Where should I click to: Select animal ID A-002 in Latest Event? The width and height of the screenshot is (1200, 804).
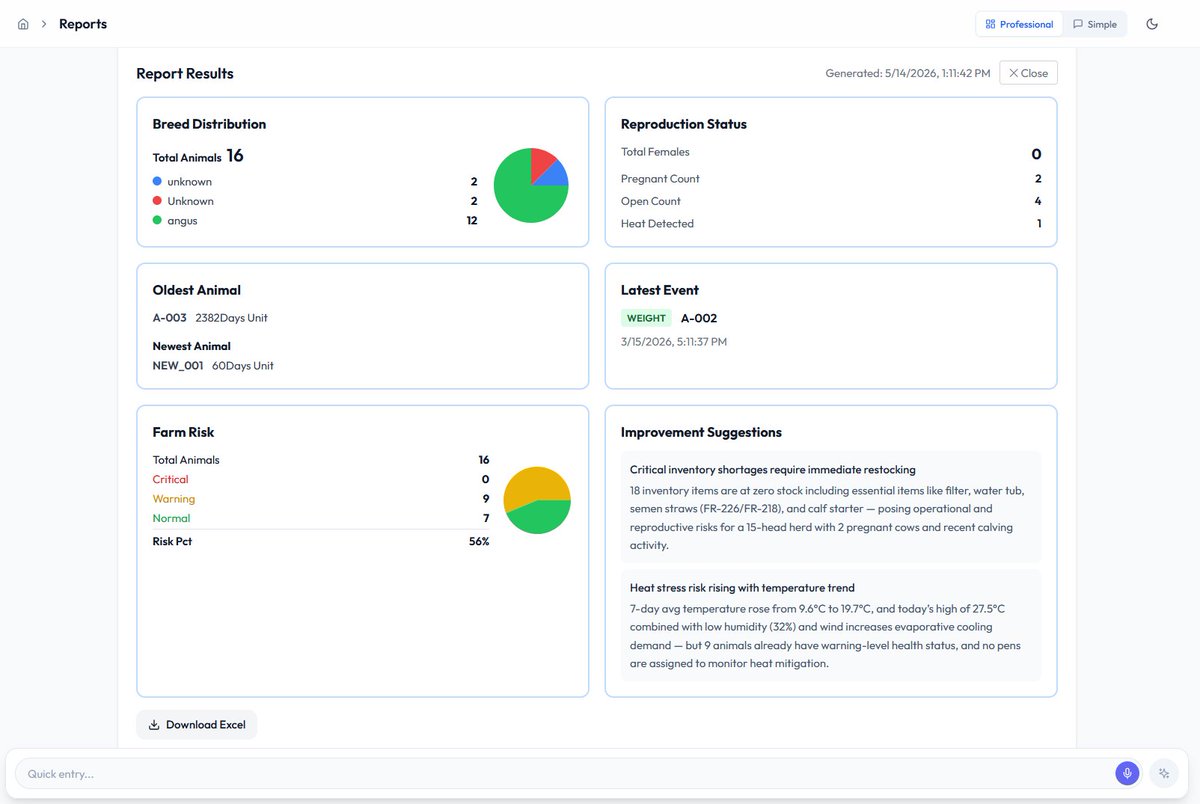pyautogui.click(x=699, y=318)
